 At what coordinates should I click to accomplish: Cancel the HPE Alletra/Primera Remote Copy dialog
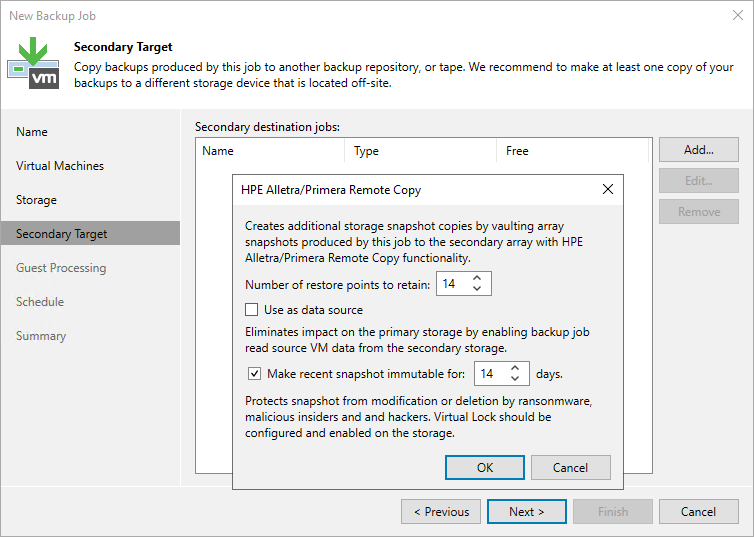570,468
